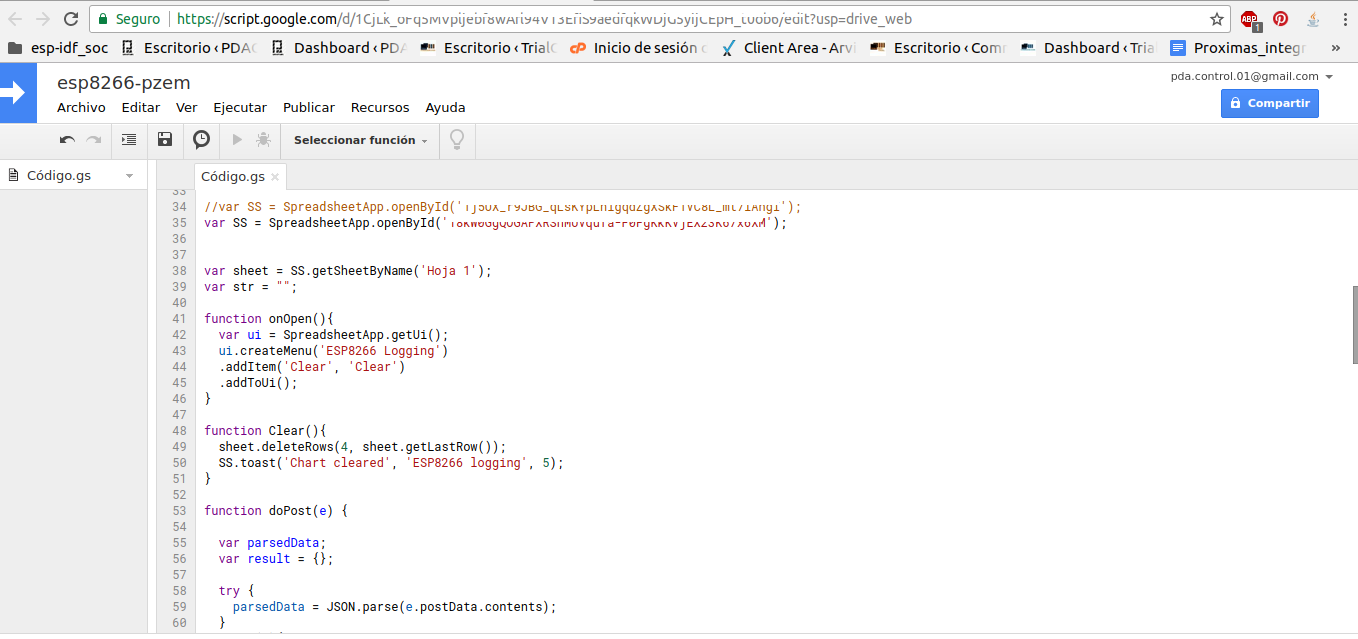Run the selected function
The width and height of the screenshot is (1358, 639).
(x=237, y=140)
